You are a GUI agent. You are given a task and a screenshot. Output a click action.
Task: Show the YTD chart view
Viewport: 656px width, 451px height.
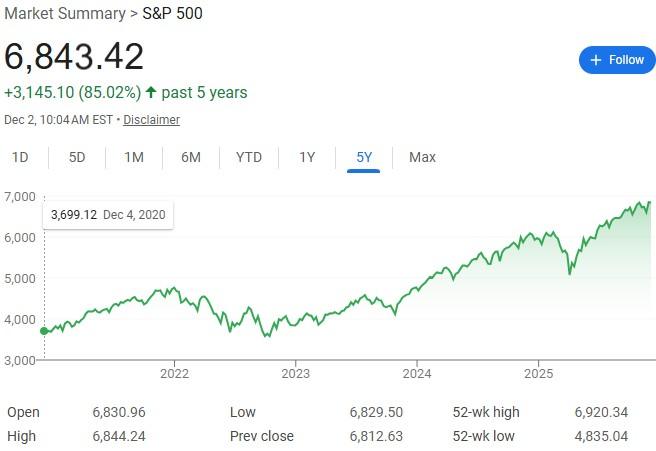pos(249,157)
